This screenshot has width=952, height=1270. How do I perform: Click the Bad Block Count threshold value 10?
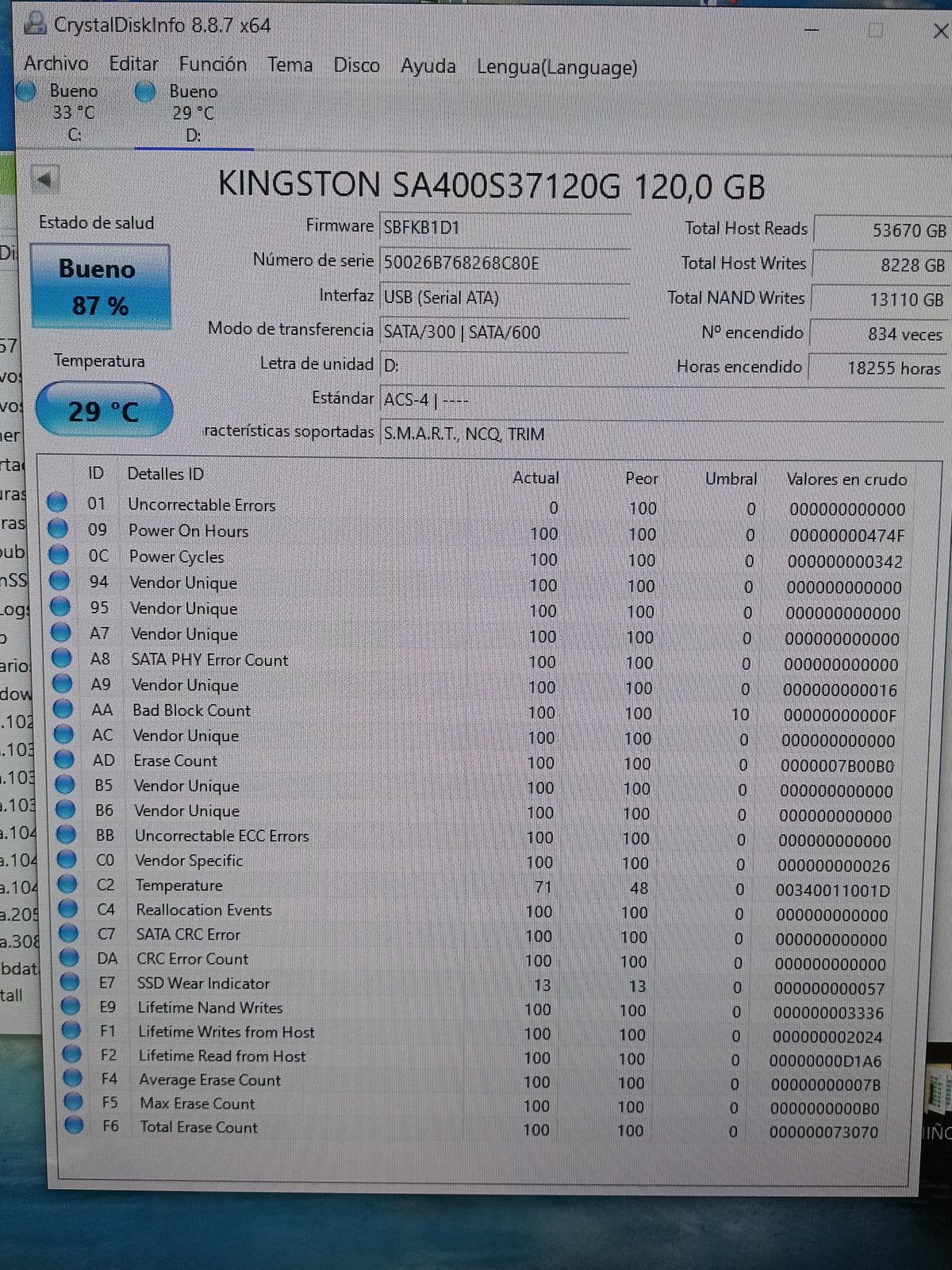[739, 715]
